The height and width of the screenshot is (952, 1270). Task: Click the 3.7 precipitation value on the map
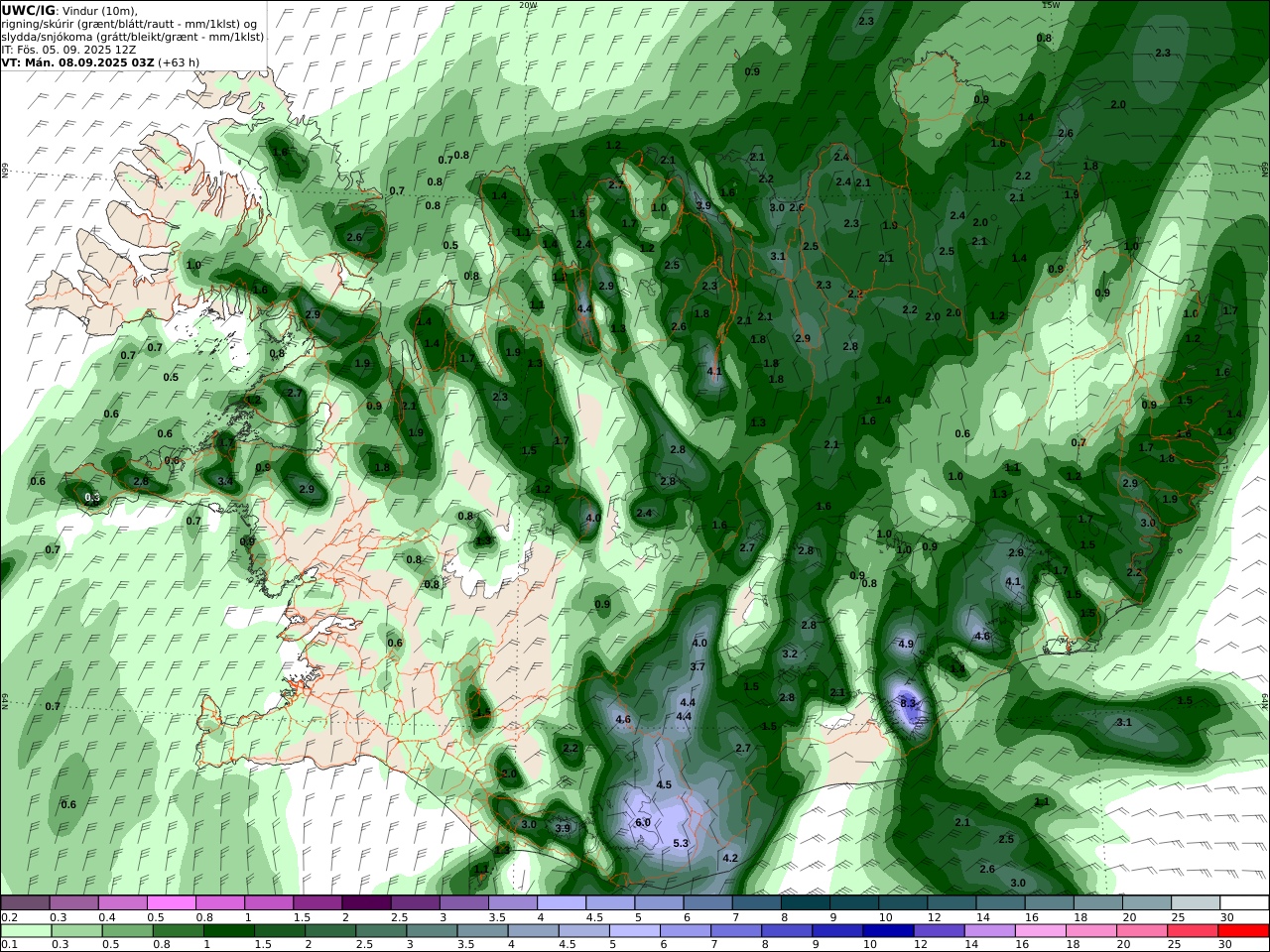coord(698,666)
